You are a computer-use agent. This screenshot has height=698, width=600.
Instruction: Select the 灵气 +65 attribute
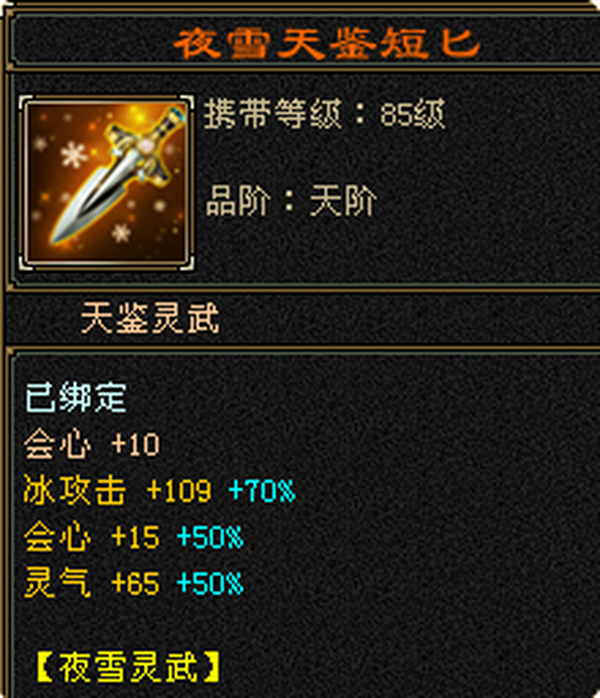click(92, 583)
